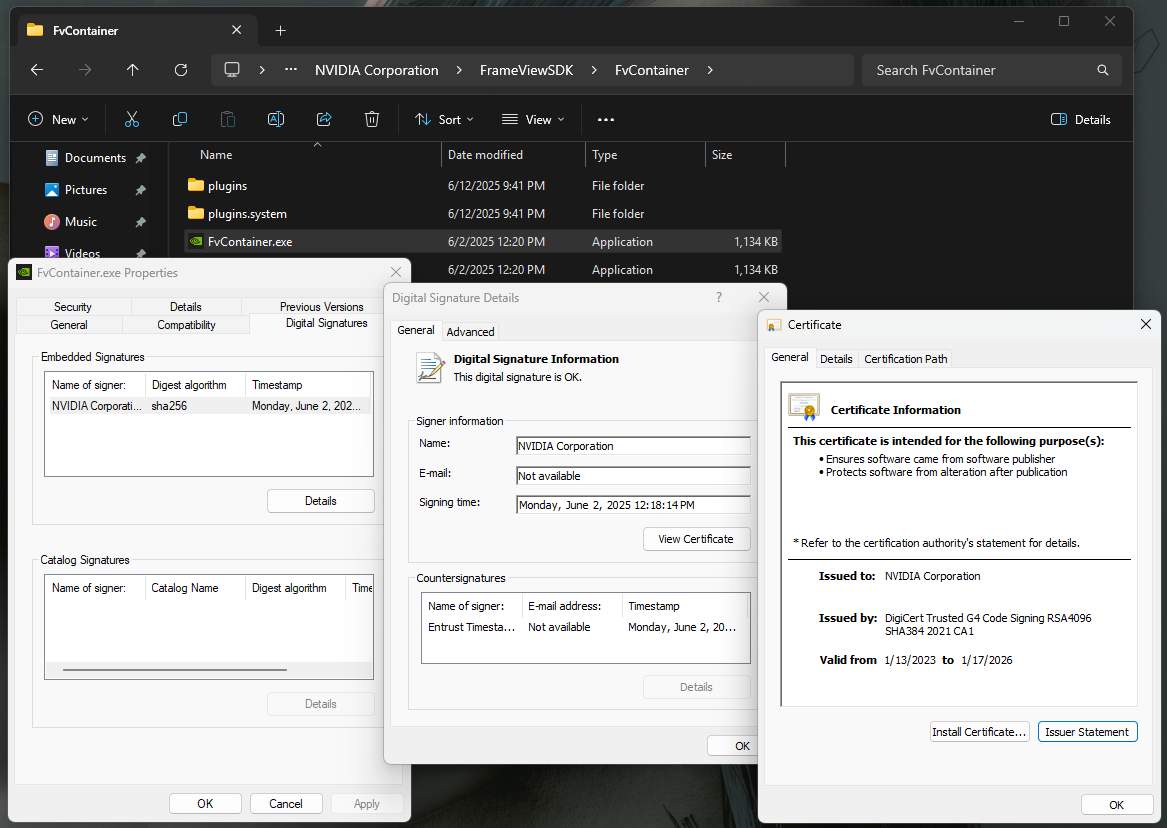Click the View Certificate button

696,539
